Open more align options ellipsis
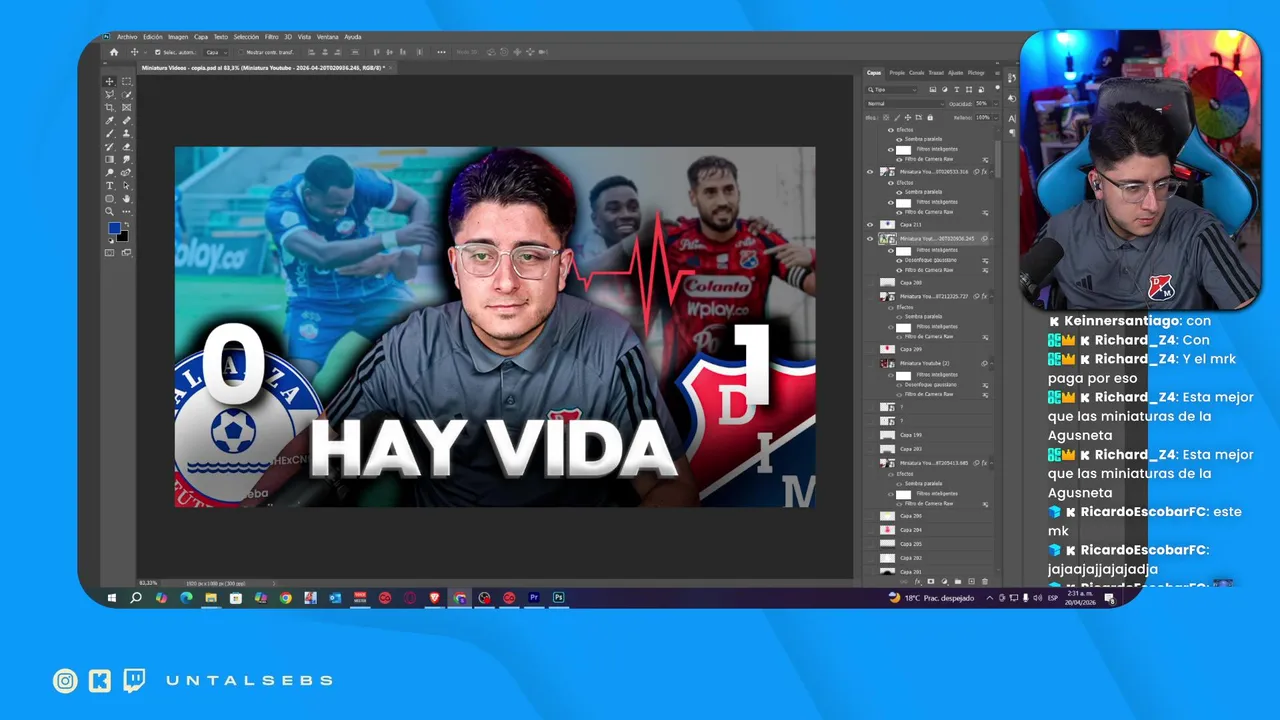 (441, 52)
